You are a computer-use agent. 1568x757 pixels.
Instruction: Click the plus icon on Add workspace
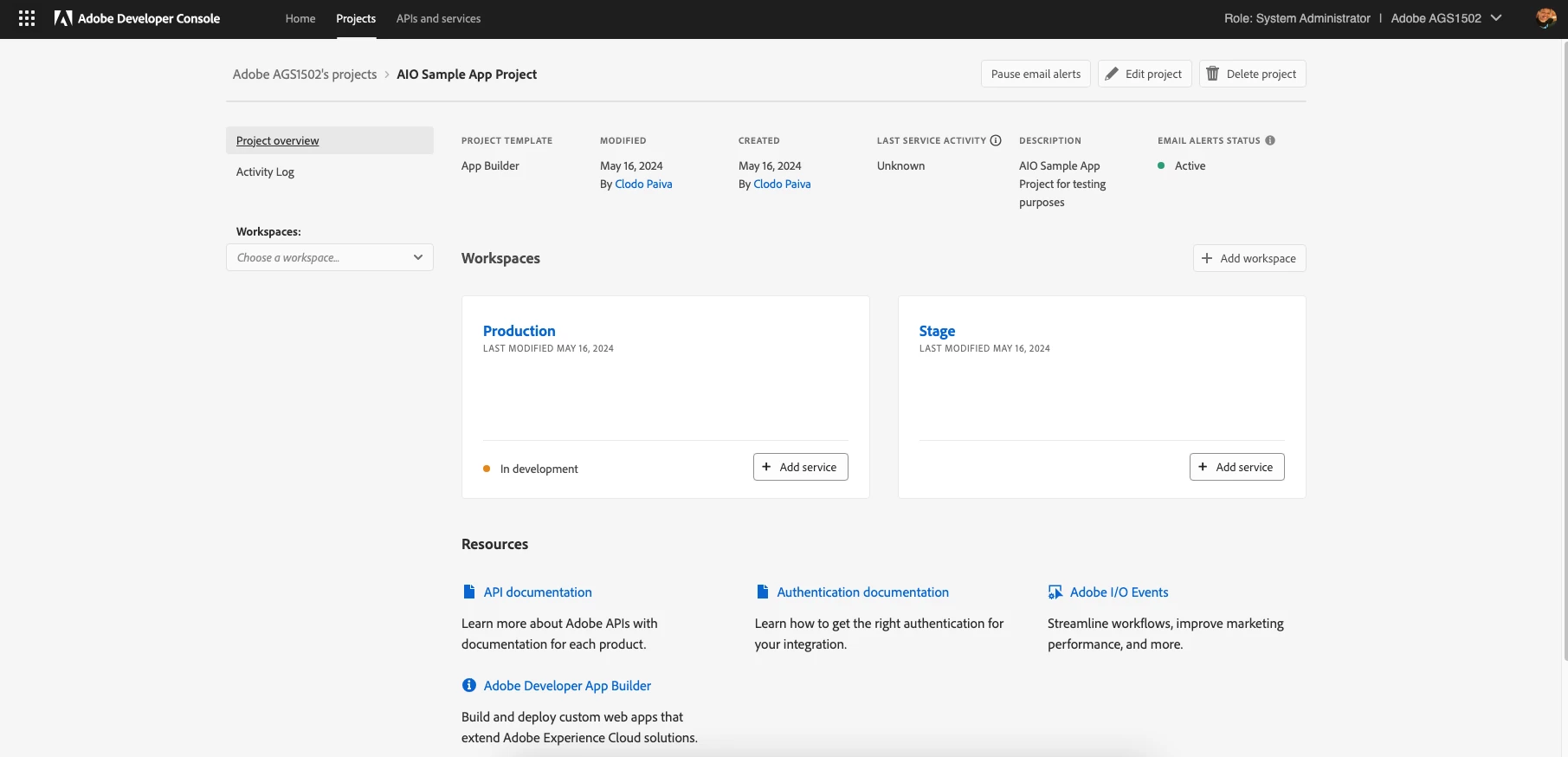point(1207,258)
